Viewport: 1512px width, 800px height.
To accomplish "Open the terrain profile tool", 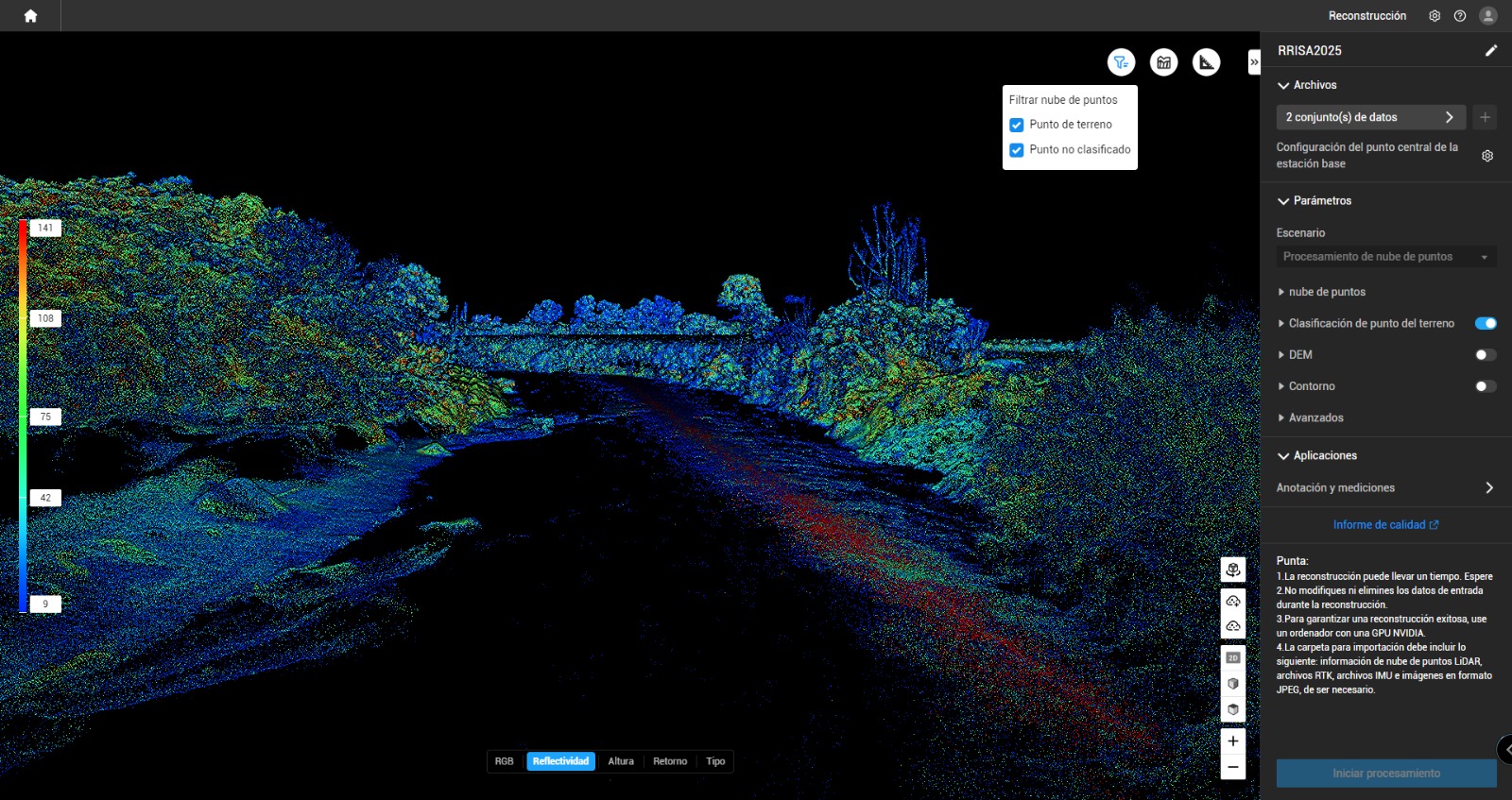I will [1163, 62].
